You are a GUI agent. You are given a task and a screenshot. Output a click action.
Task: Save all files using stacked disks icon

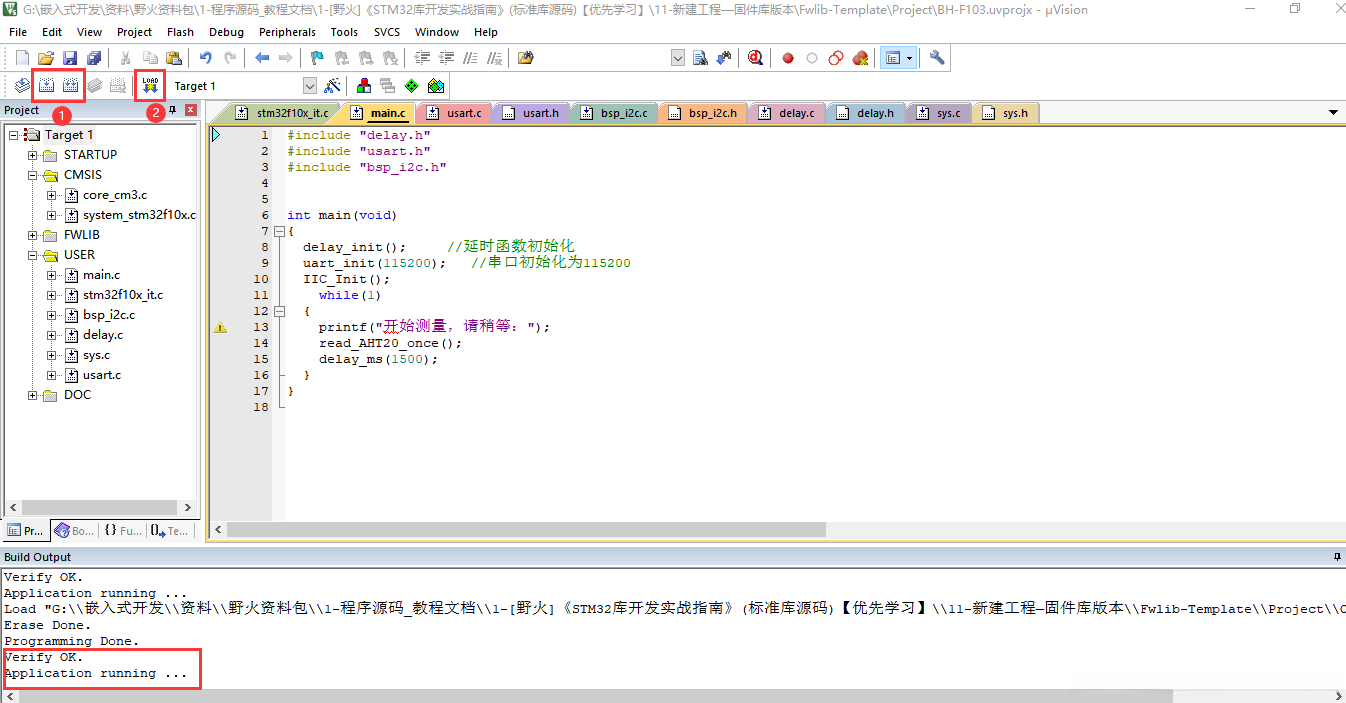click(94, 58)
